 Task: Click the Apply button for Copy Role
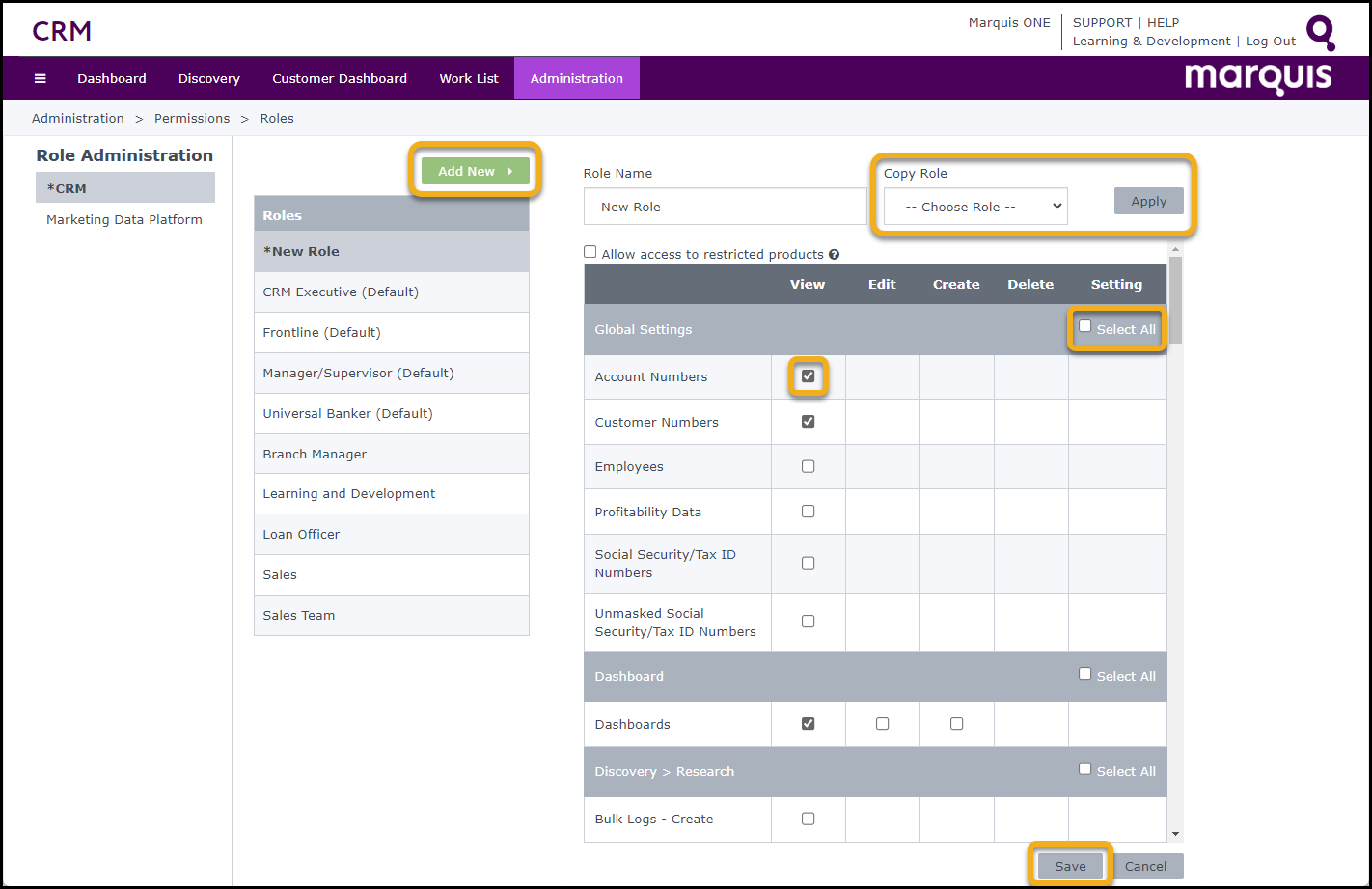[x=1148, y=201]
